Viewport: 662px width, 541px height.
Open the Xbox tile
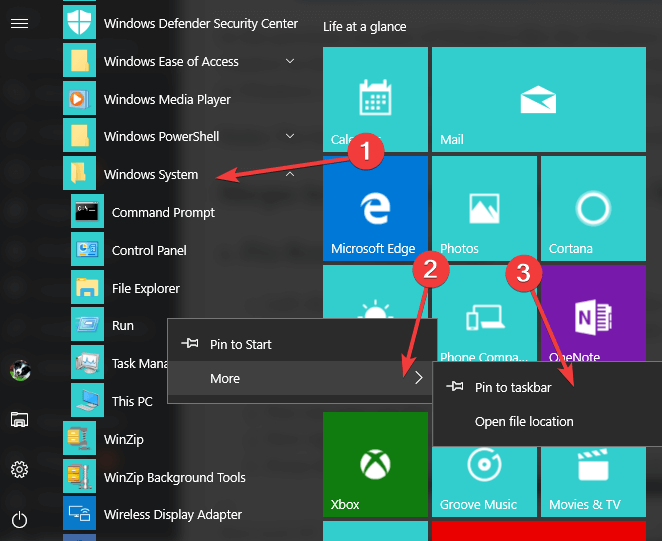pyautogui.click(x=375, y=464)
